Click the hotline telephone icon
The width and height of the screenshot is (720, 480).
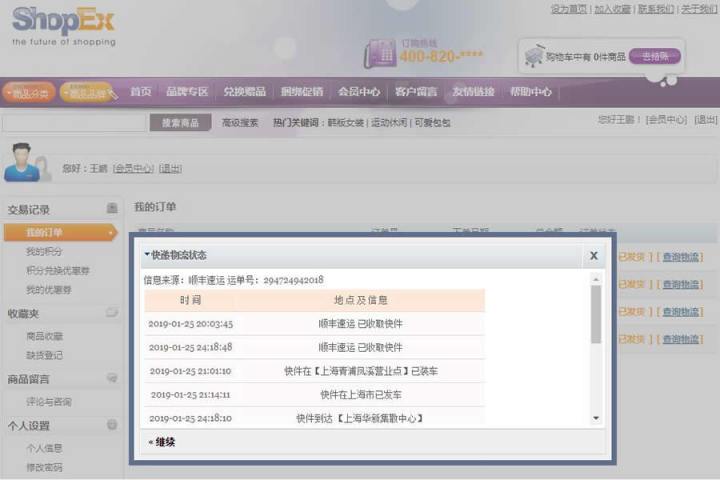[x=380, y=54]
